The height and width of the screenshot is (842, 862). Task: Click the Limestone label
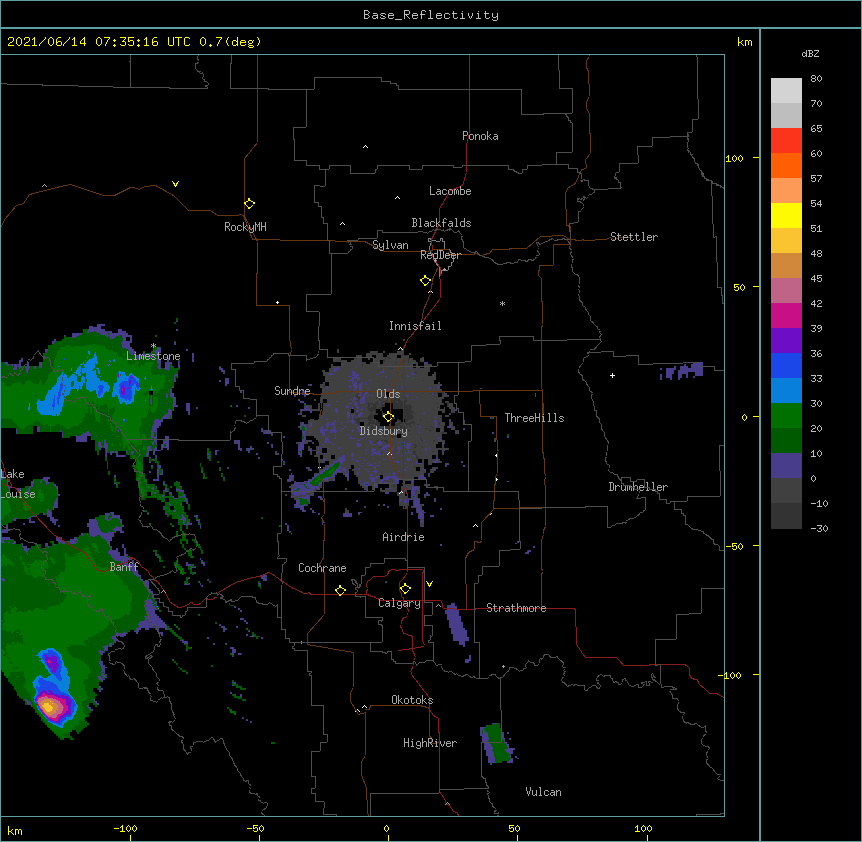pos(153,356)
